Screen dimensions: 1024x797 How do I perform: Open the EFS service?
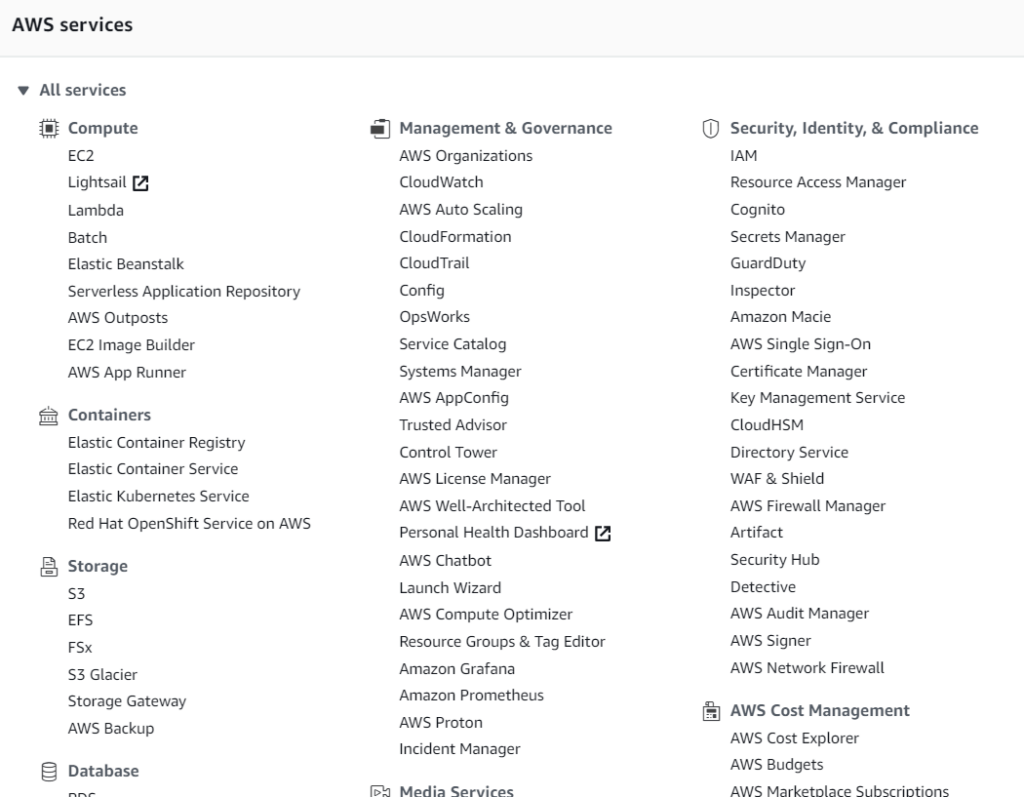point(80,620)
